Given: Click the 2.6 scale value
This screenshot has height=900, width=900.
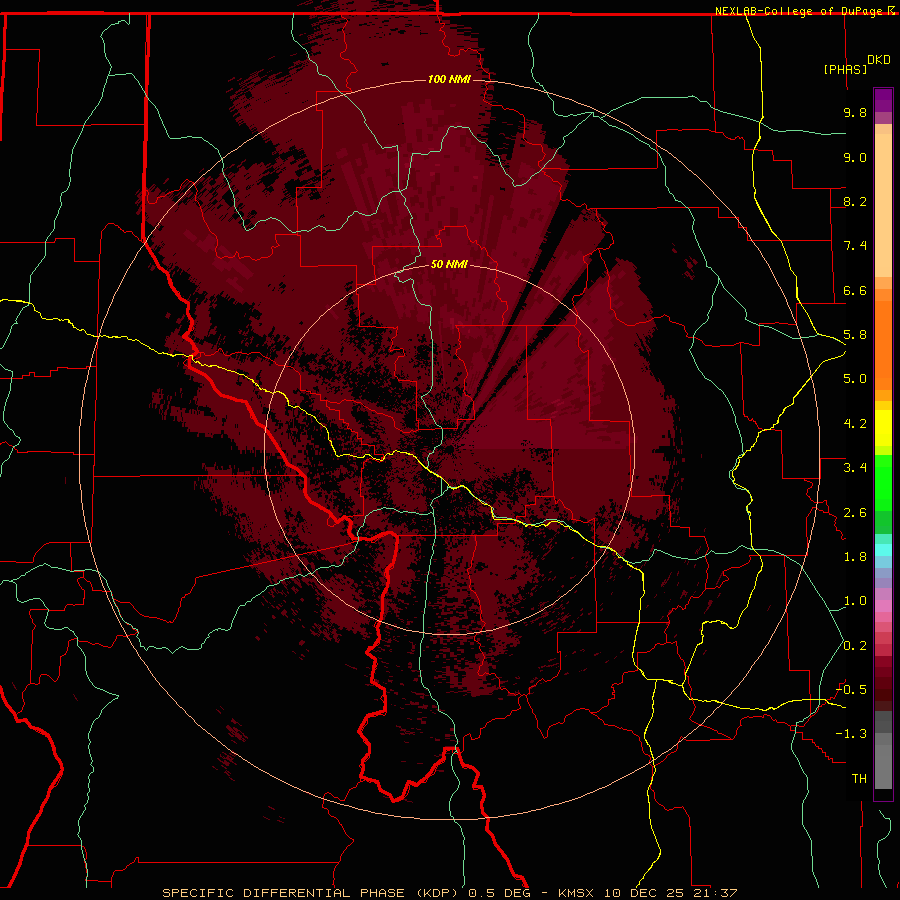Looking at the screenshot, I should [x=855, y=513].
